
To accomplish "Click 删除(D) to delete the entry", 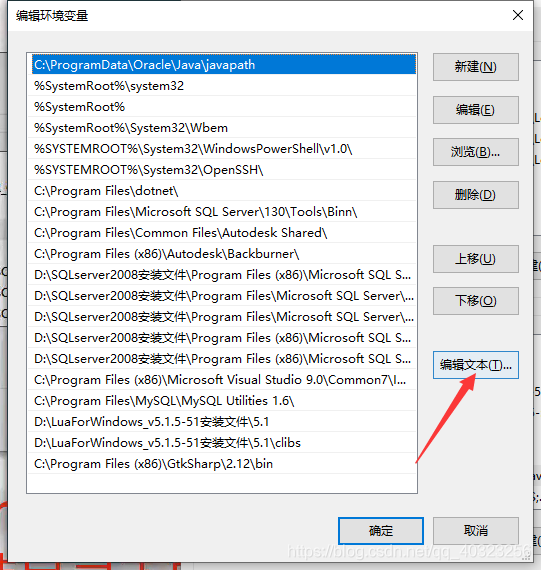I will pyautogui.click(x=476, y=195).
